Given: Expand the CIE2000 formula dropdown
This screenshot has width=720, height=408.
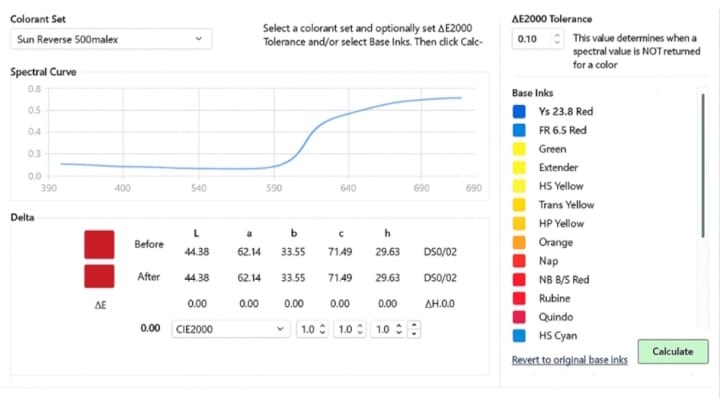Looking at the screenshot, I should pos(228,328).
